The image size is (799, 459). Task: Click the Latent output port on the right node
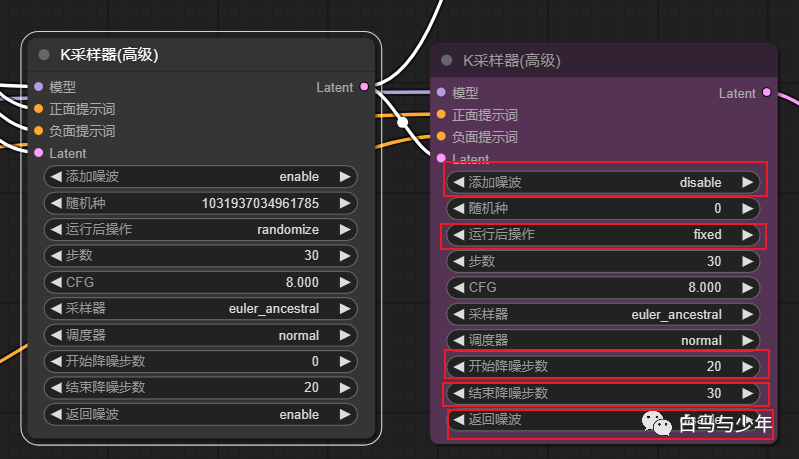point(767,93)
